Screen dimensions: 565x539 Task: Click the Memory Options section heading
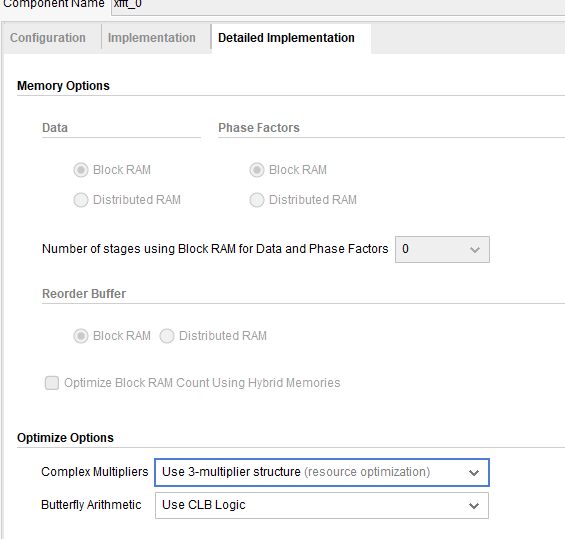63,86
